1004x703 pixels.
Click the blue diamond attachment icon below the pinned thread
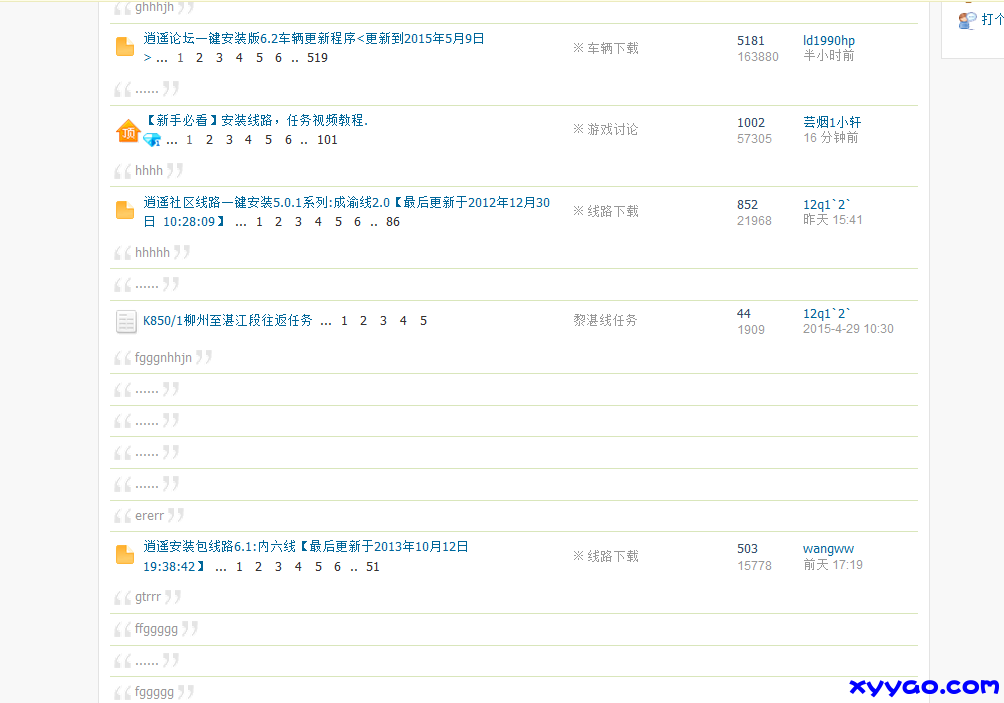click(152, 139)
